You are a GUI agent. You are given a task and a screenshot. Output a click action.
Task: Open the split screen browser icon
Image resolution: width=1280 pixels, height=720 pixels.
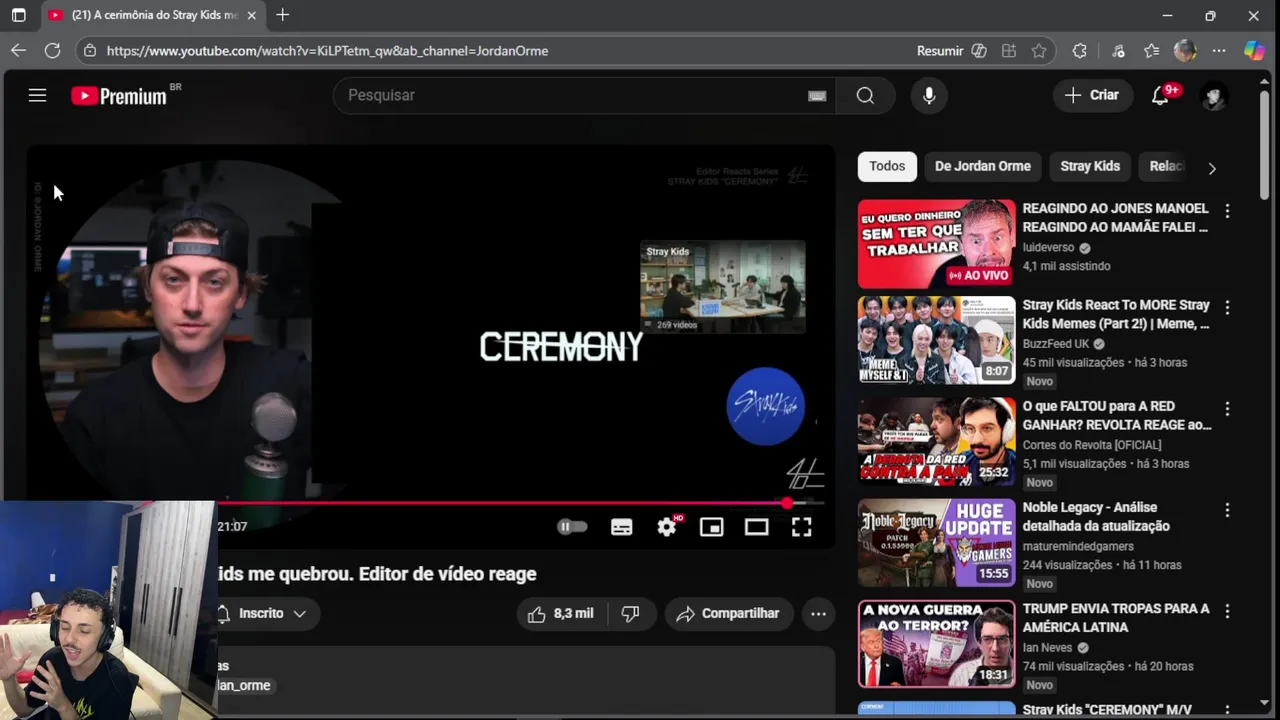(x=1009, y=51)
